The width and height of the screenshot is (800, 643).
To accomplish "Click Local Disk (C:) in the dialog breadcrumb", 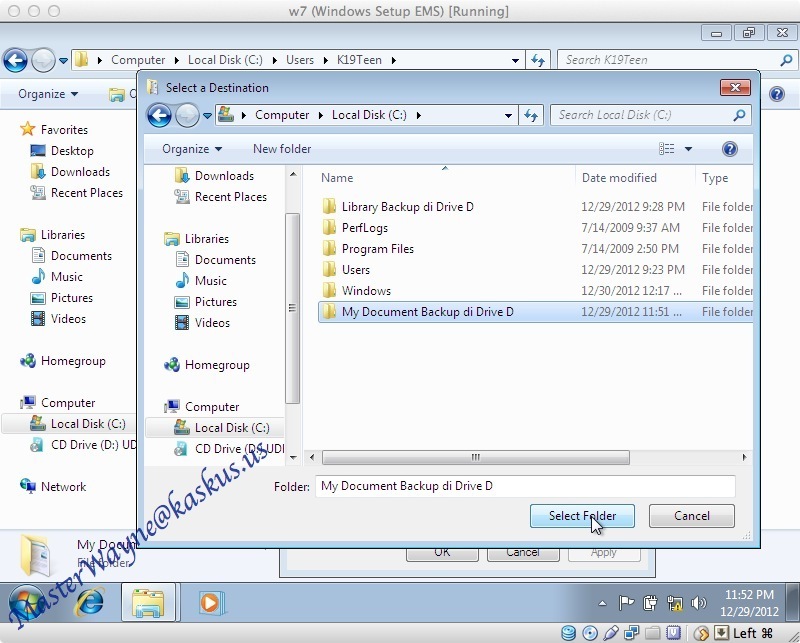I will tap(369, 115).
